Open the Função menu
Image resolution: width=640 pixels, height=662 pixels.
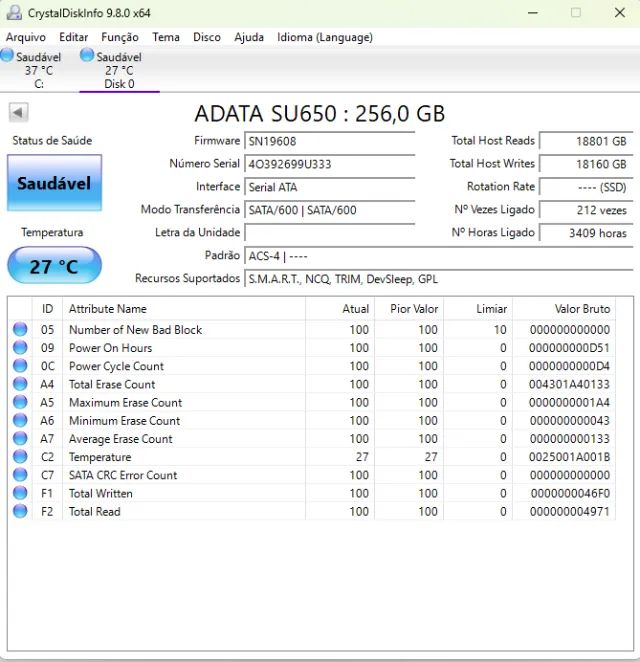click(120, 37)
